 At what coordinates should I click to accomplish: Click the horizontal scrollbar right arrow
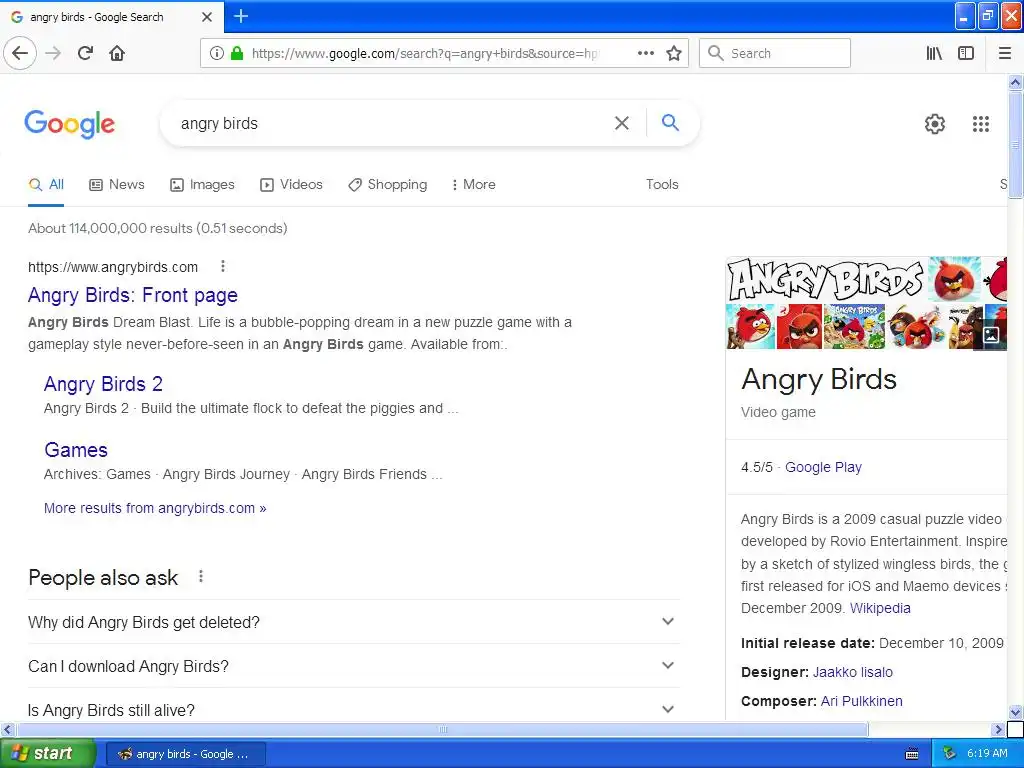pyautogui.click(x=997, y=729)
